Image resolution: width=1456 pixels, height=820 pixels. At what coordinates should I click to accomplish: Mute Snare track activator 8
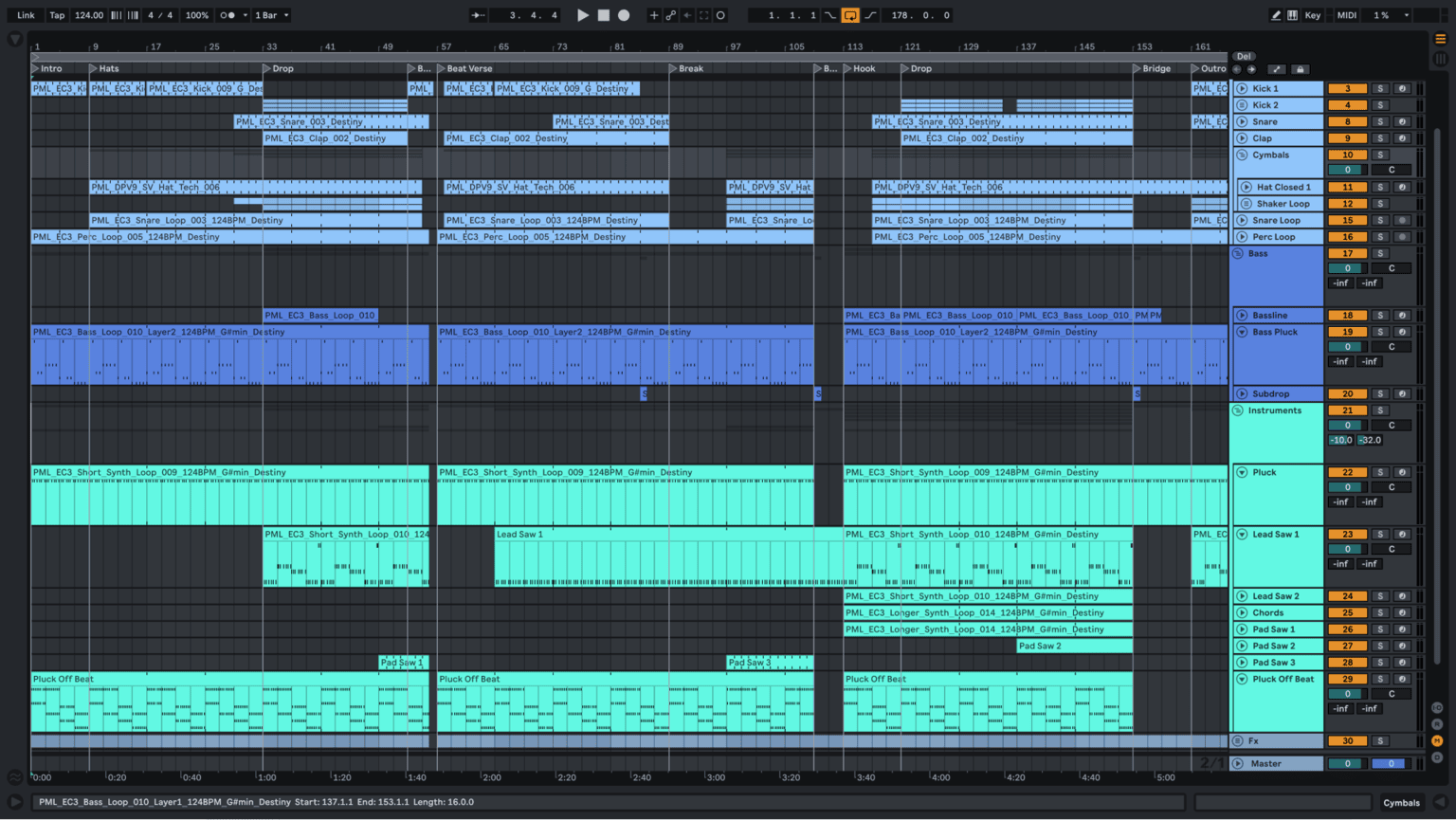tap(1347, 122)
